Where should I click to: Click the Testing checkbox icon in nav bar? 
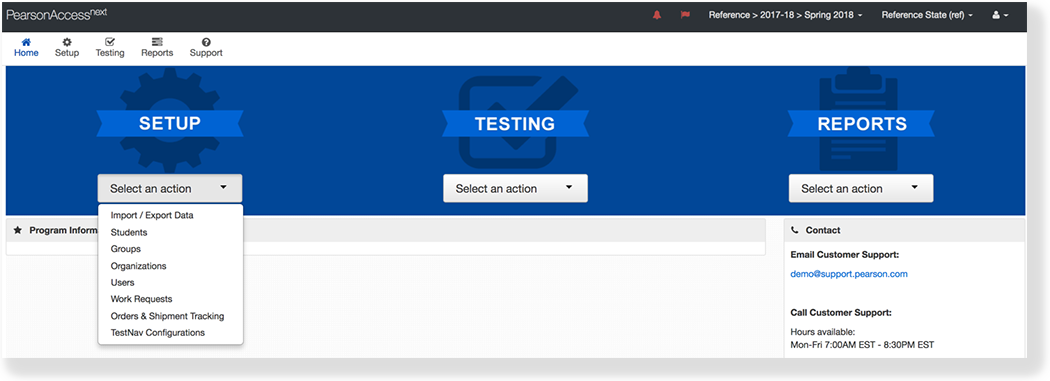pos(110,42)
